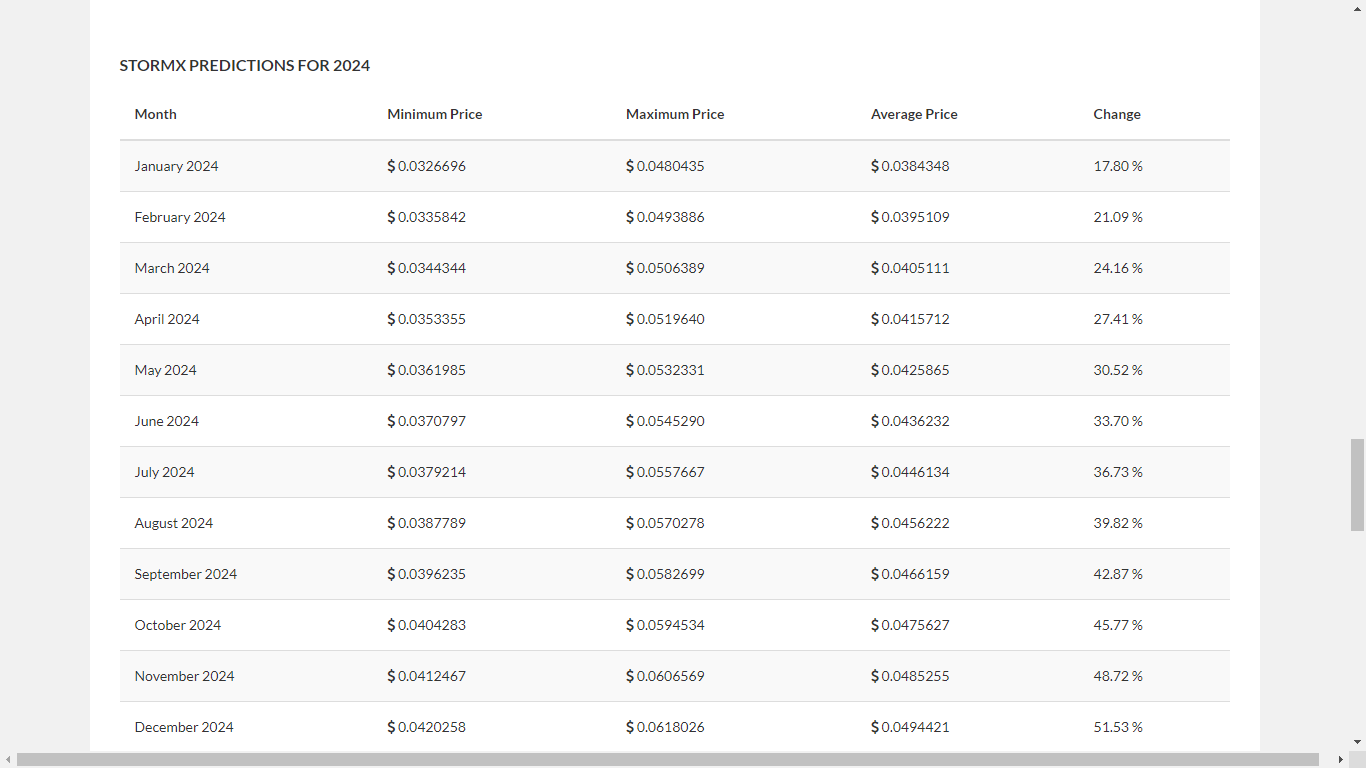The height and width of the screenshot is (768, 1366).
Task: Click December average price $0.0494421
Action: [910, 727]
